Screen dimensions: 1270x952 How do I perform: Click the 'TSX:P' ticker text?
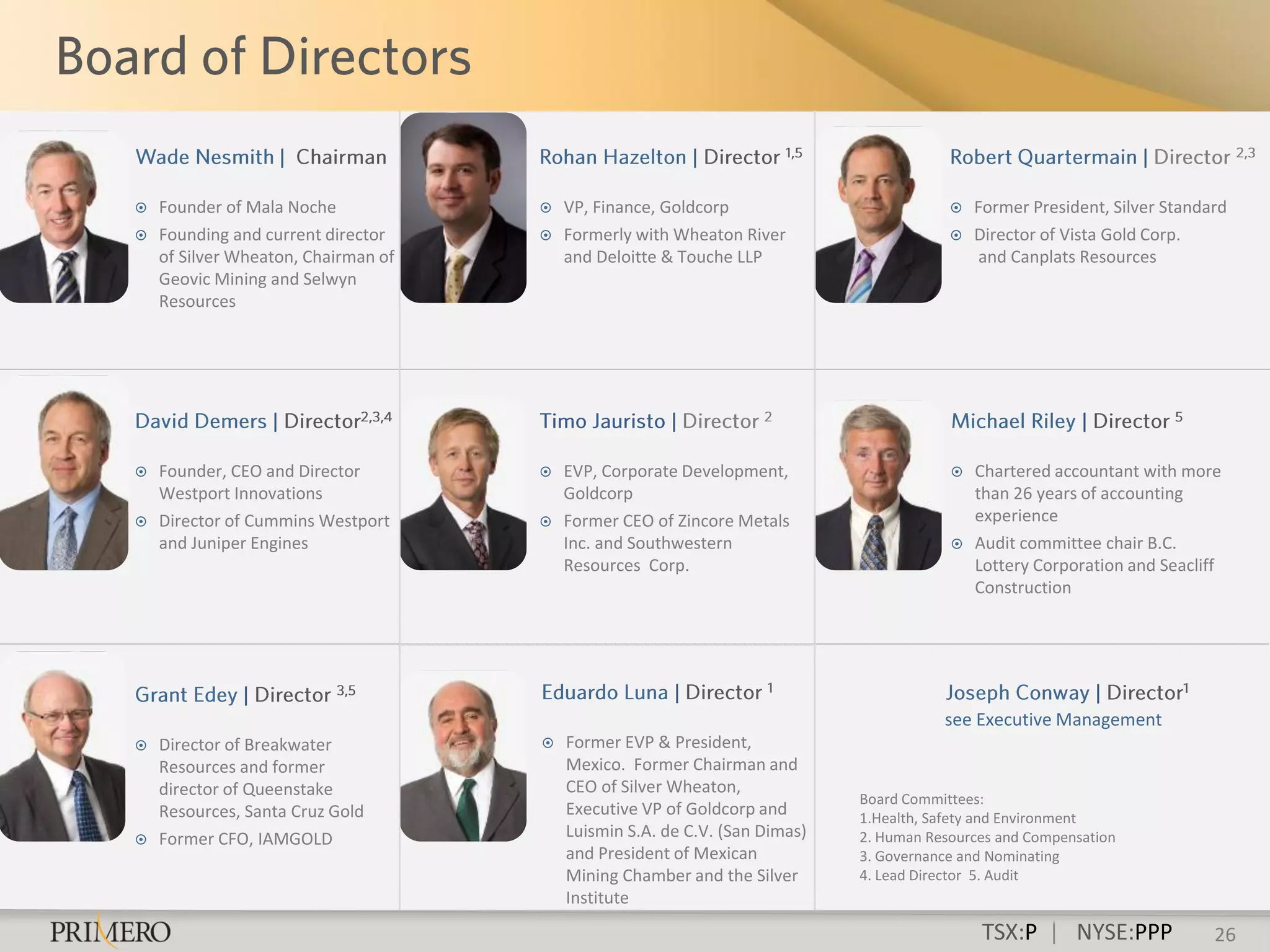(x=1009, y=932)
